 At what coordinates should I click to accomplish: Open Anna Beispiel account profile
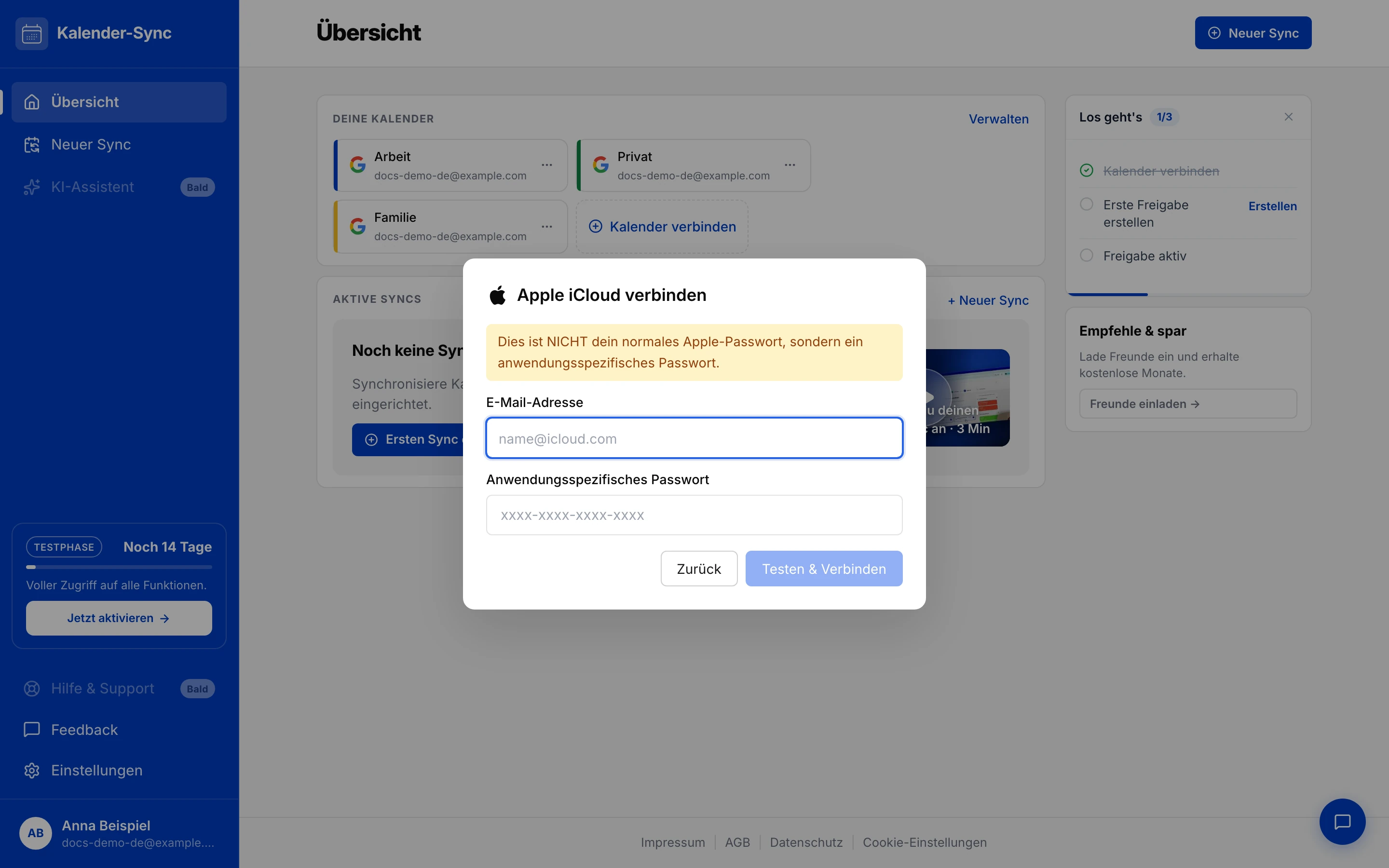click(119, 834)
